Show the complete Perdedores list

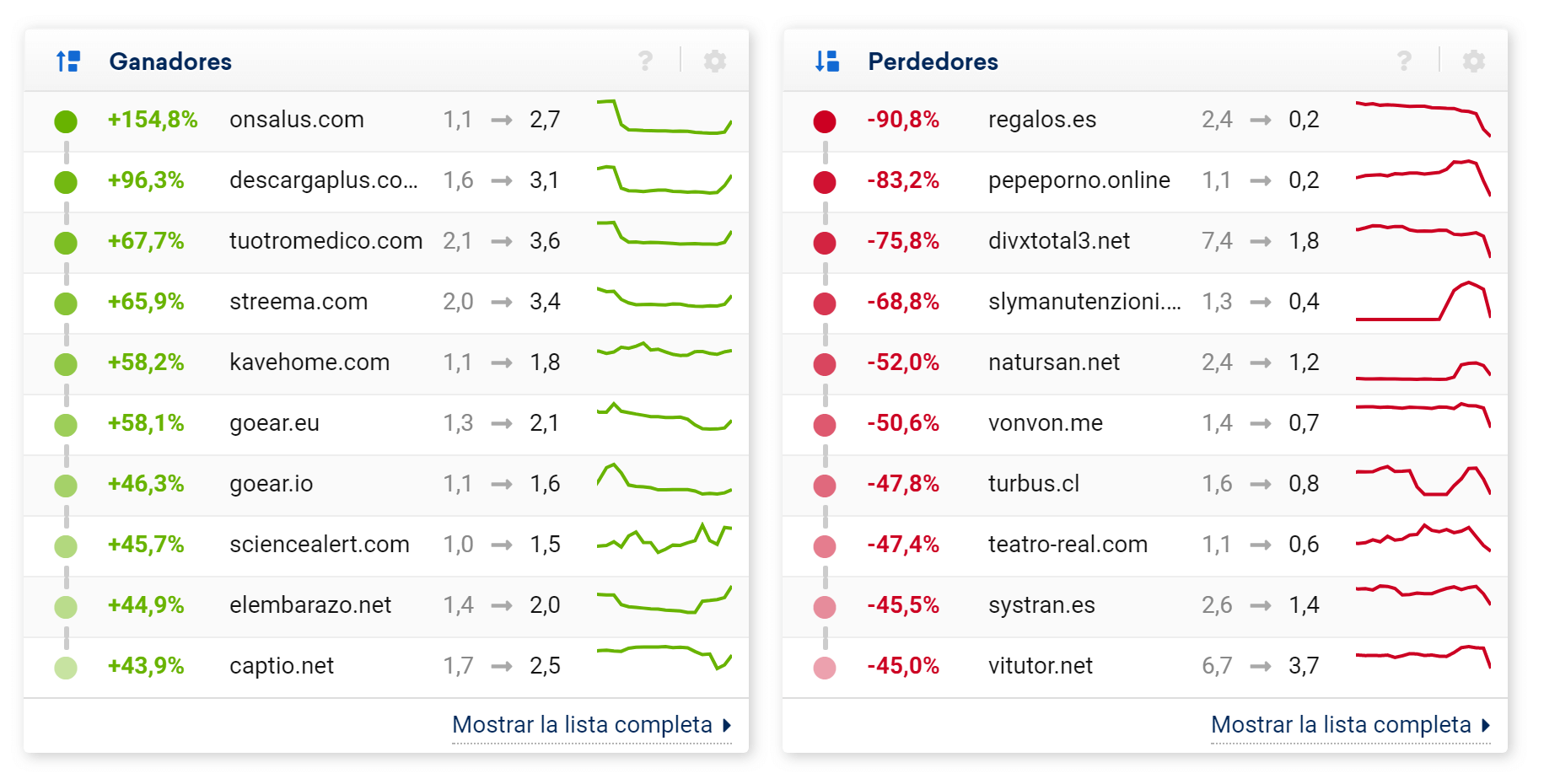pyautogui.click(x=1341, y=725)
